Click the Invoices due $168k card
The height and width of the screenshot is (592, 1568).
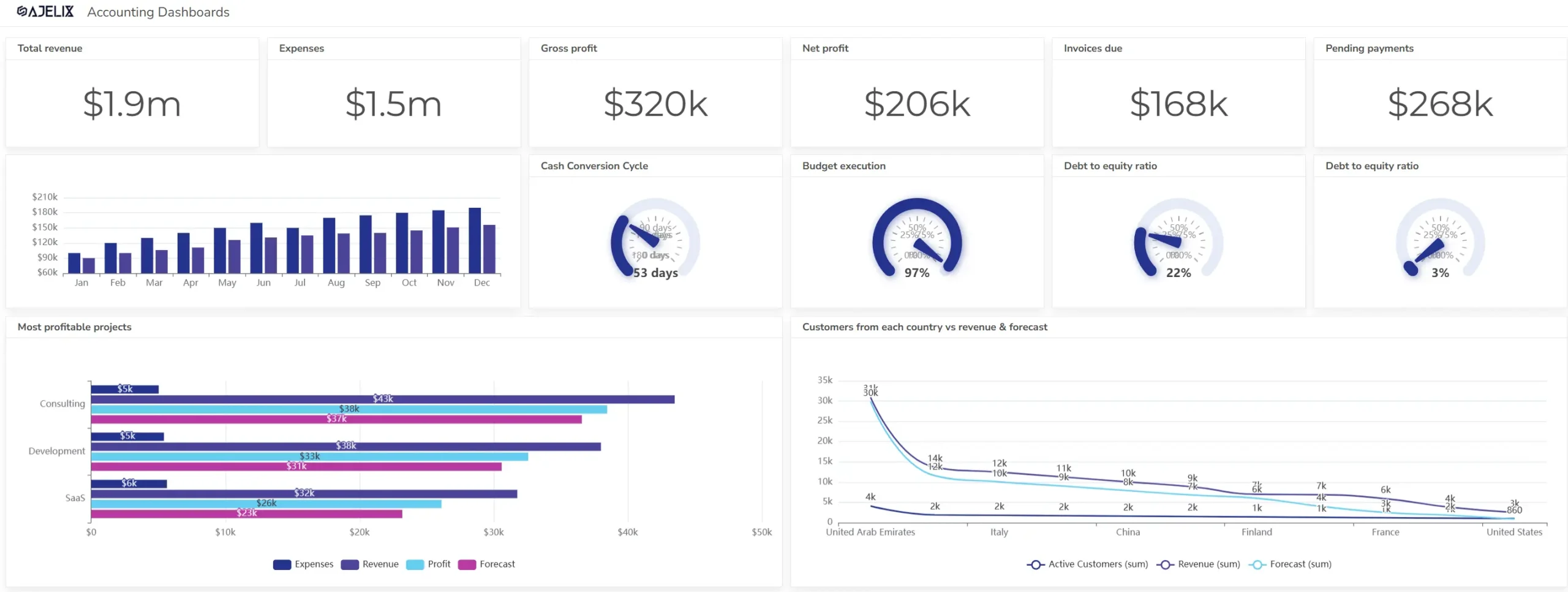click(1178, 103)
